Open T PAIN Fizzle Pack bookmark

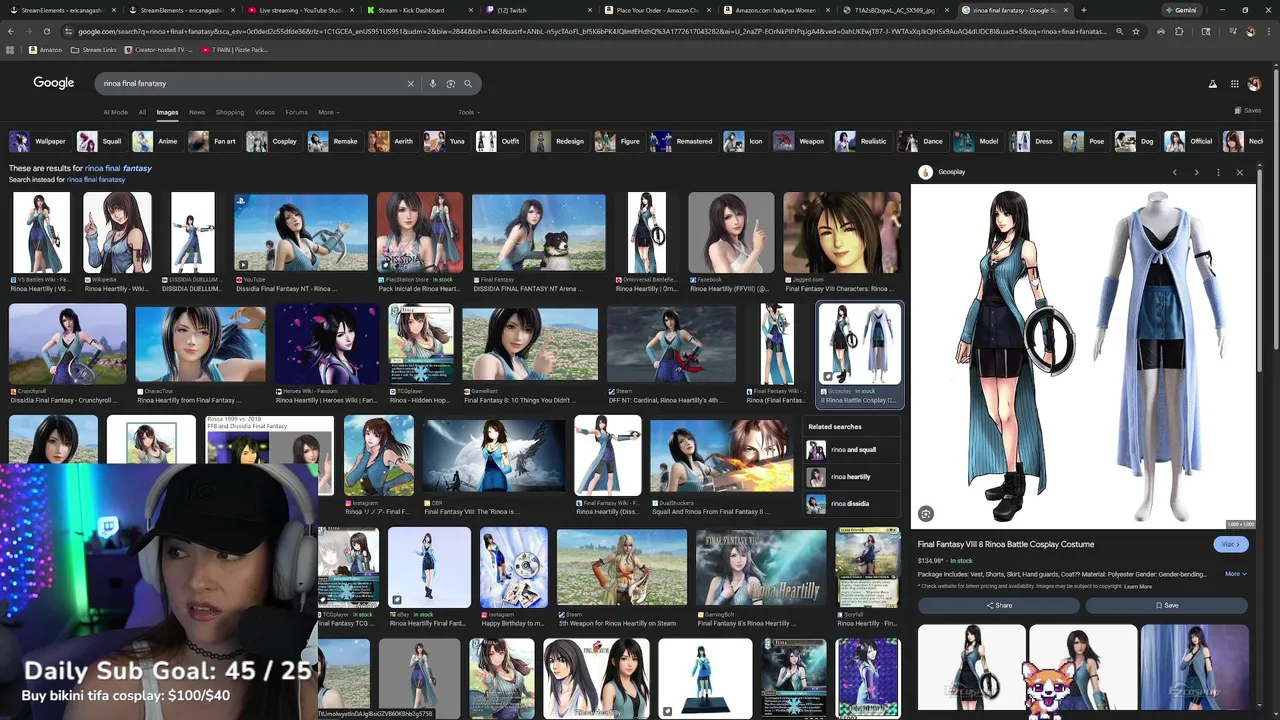[x=235, y=49]
